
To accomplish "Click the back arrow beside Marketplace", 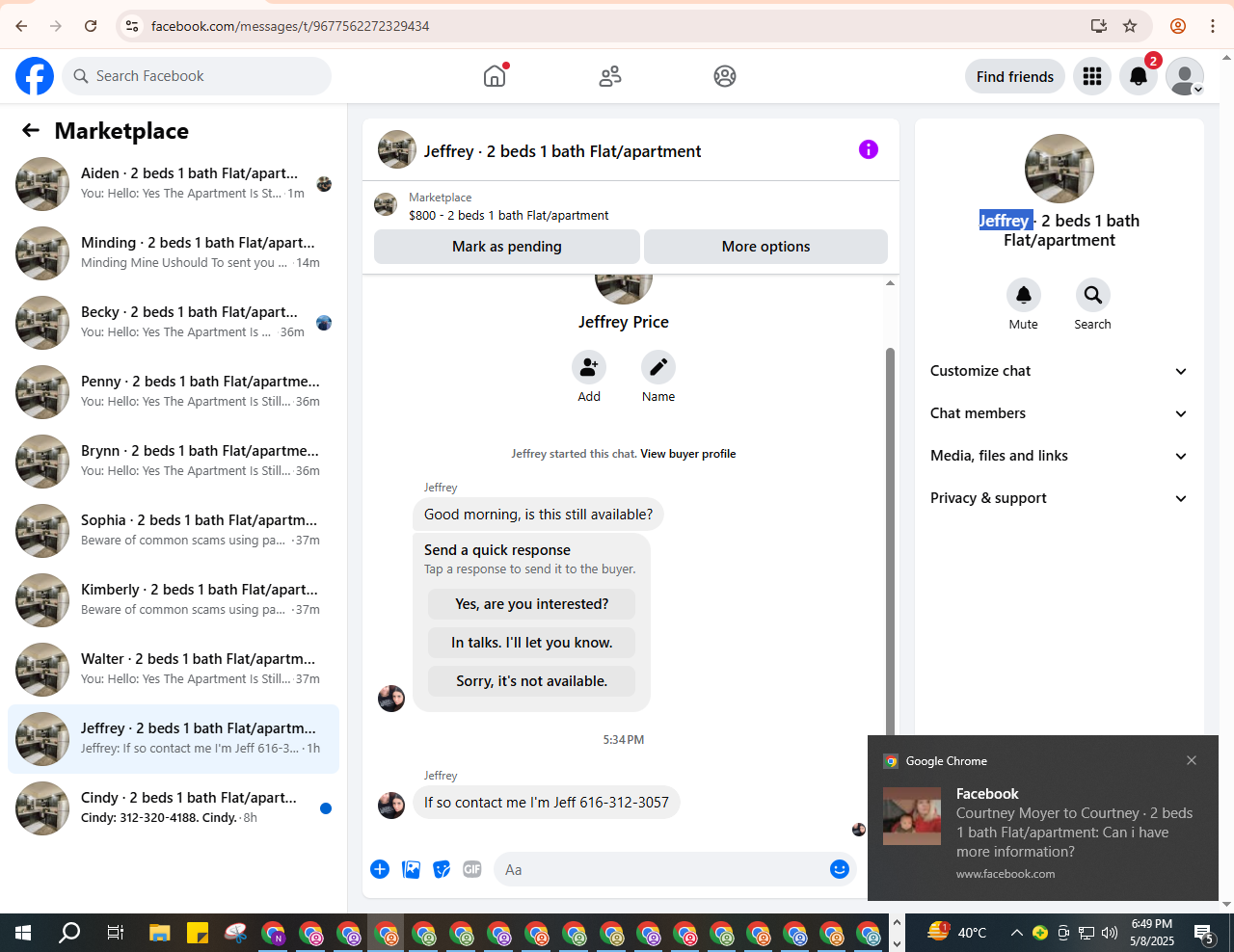I will coord(31,130).
